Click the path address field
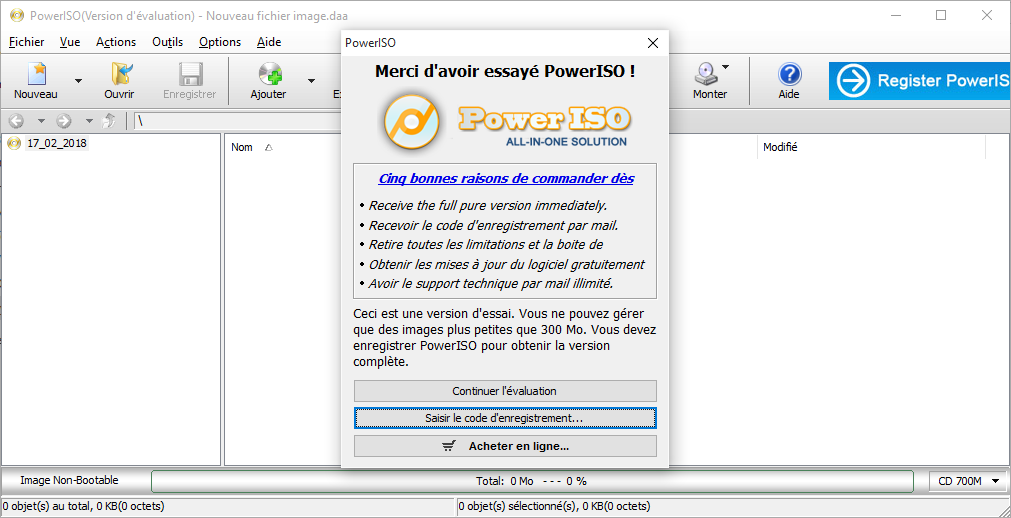Screen dimensions: 1011x518 [x=238, y=121]
